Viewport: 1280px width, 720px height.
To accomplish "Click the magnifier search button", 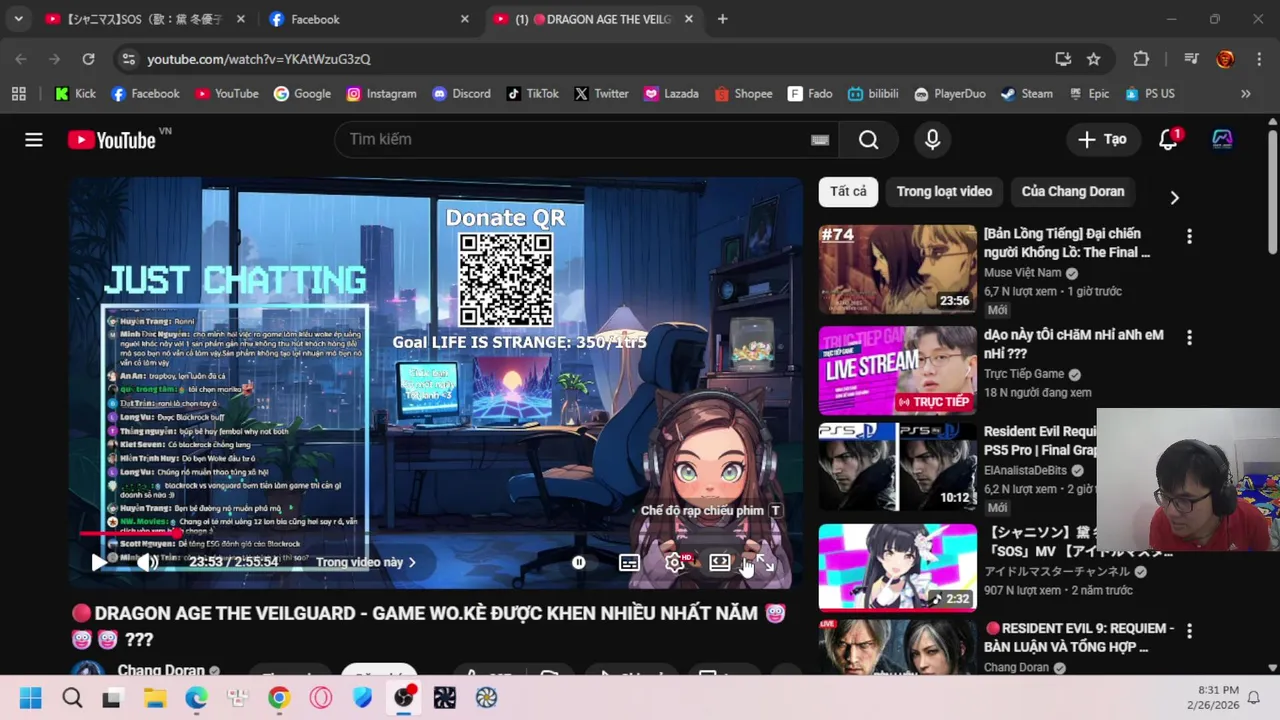I will point(868,140).
